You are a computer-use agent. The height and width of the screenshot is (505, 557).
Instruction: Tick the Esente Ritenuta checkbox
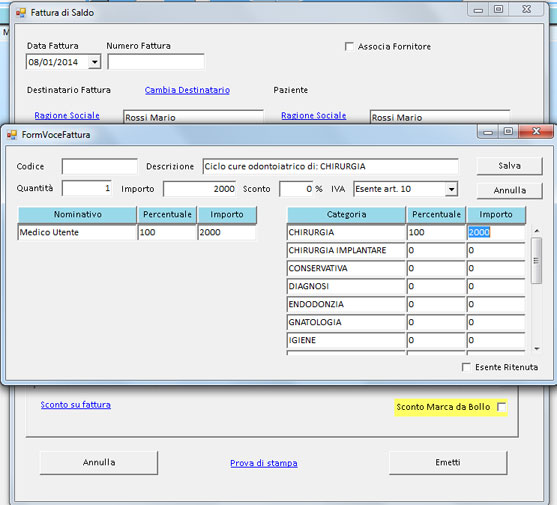pyautogui.click(x=466, y=367)
